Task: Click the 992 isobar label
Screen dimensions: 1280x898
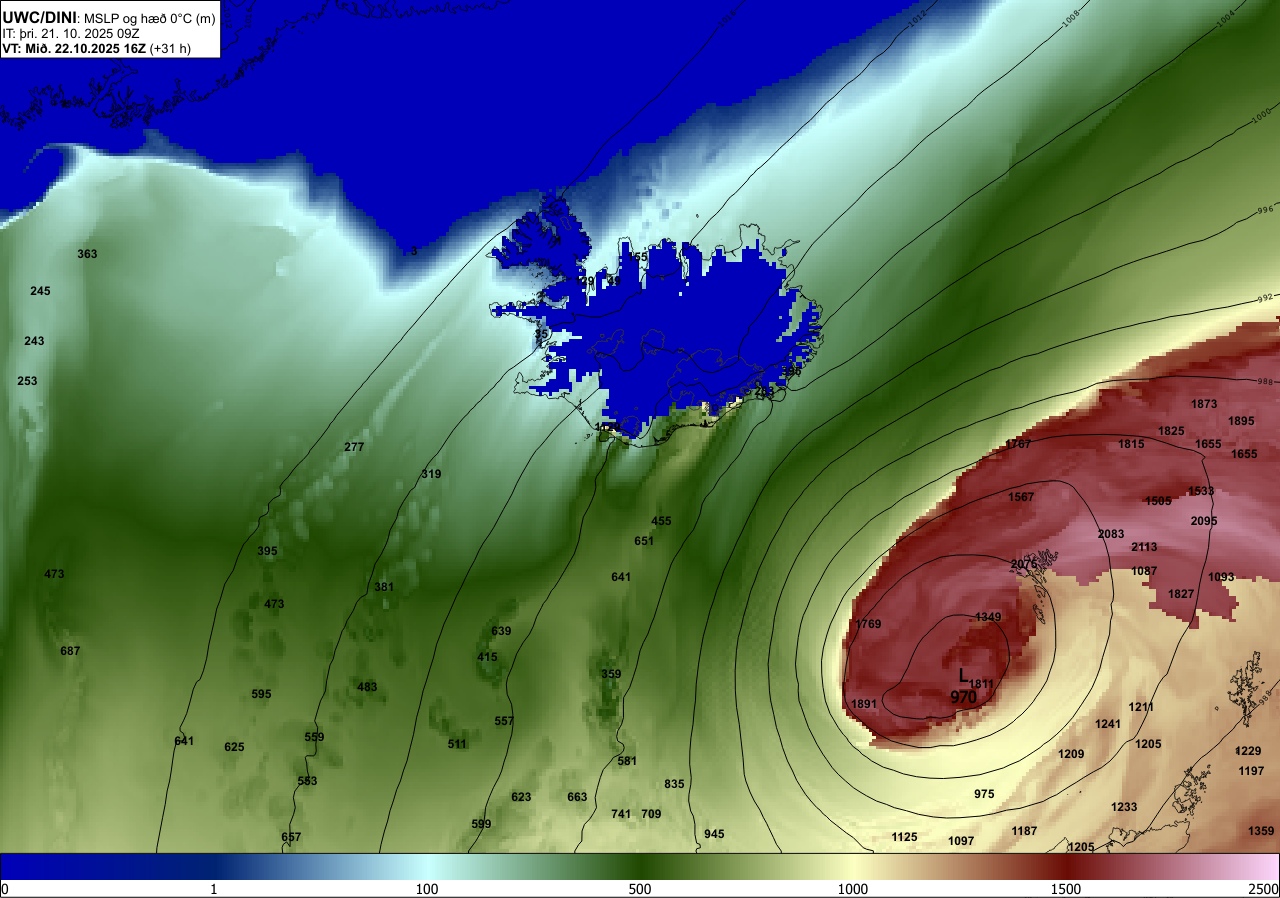Action: pyautogui.click(x=1265, y=297)
